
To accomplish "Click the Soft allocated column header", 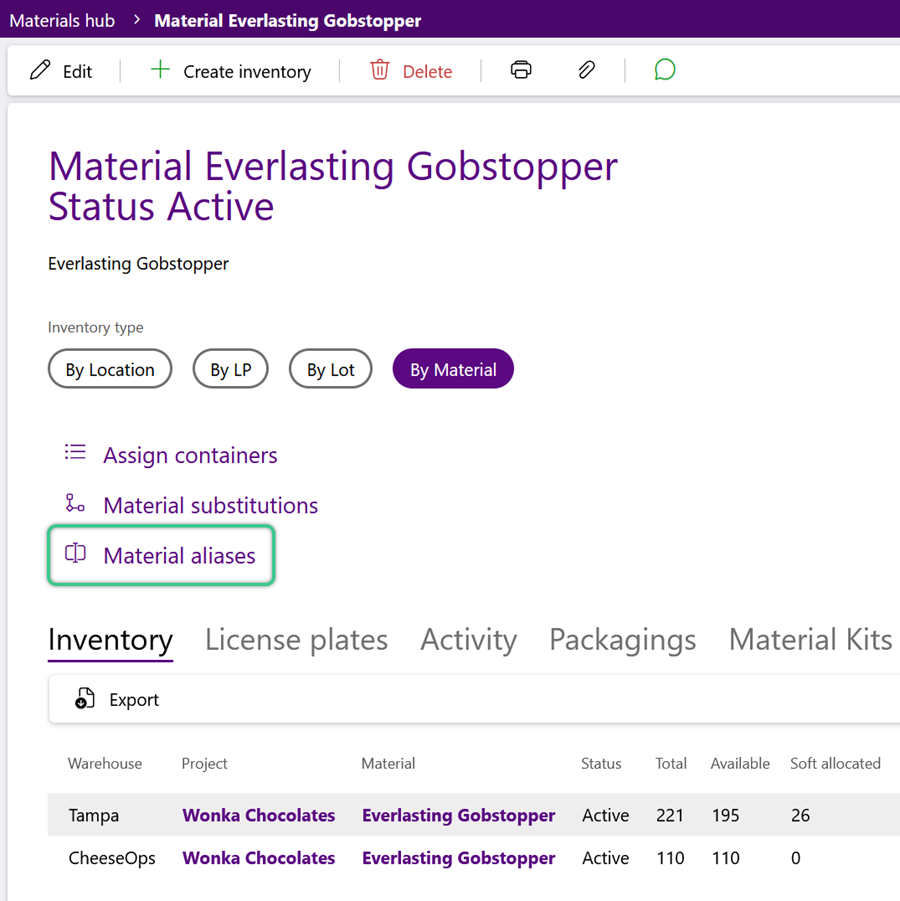I will tap(835, 763).
